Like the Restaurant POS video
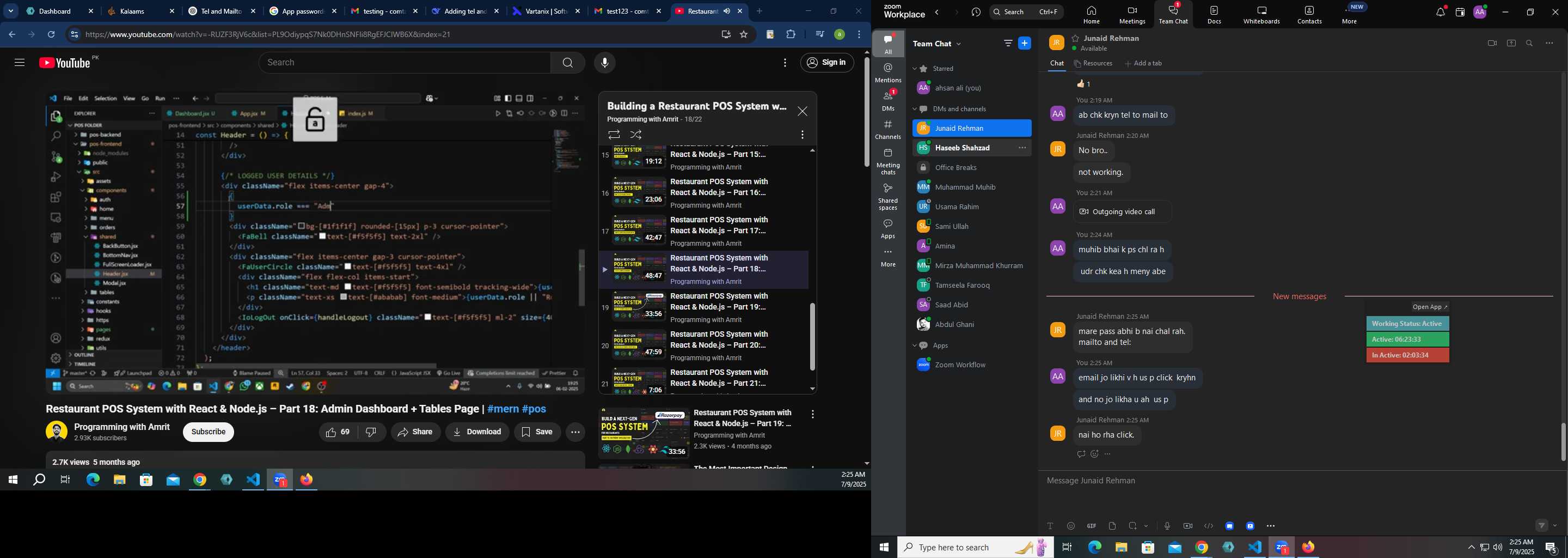 [x=338, y=432]
